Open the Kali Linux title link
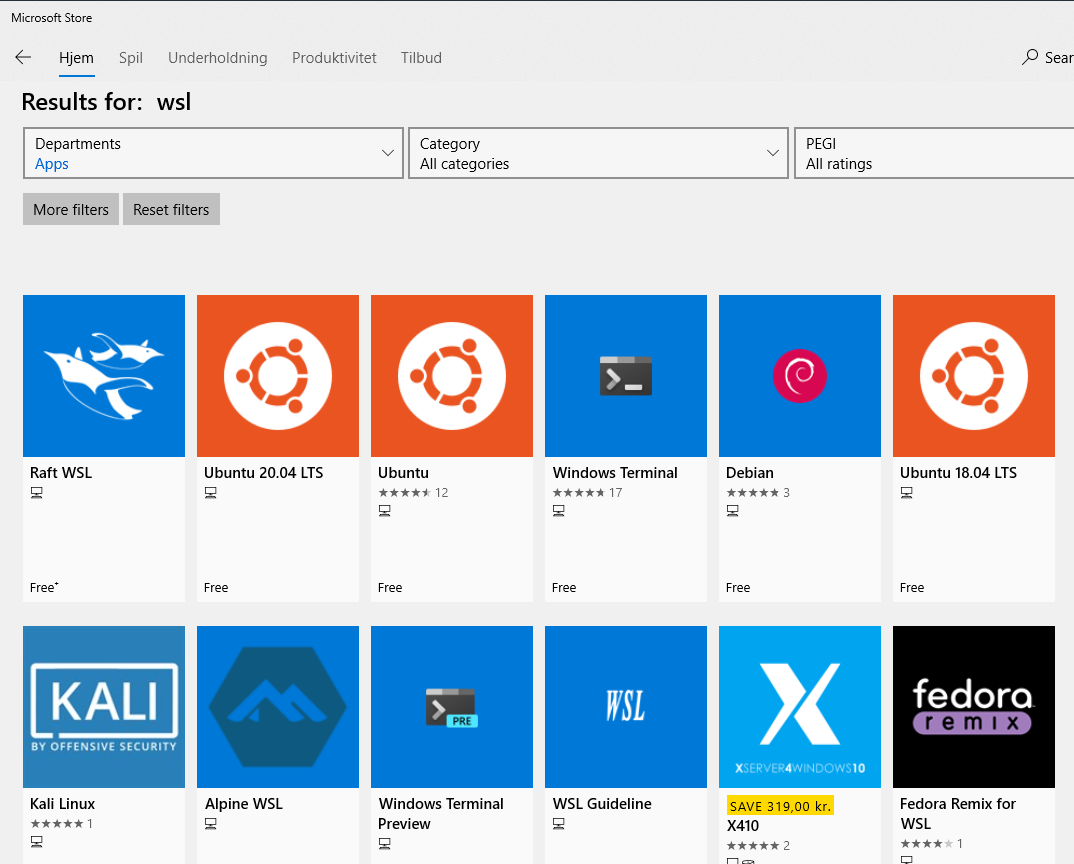This screenshot has width=1074, height=864. [x=63, y=804]
